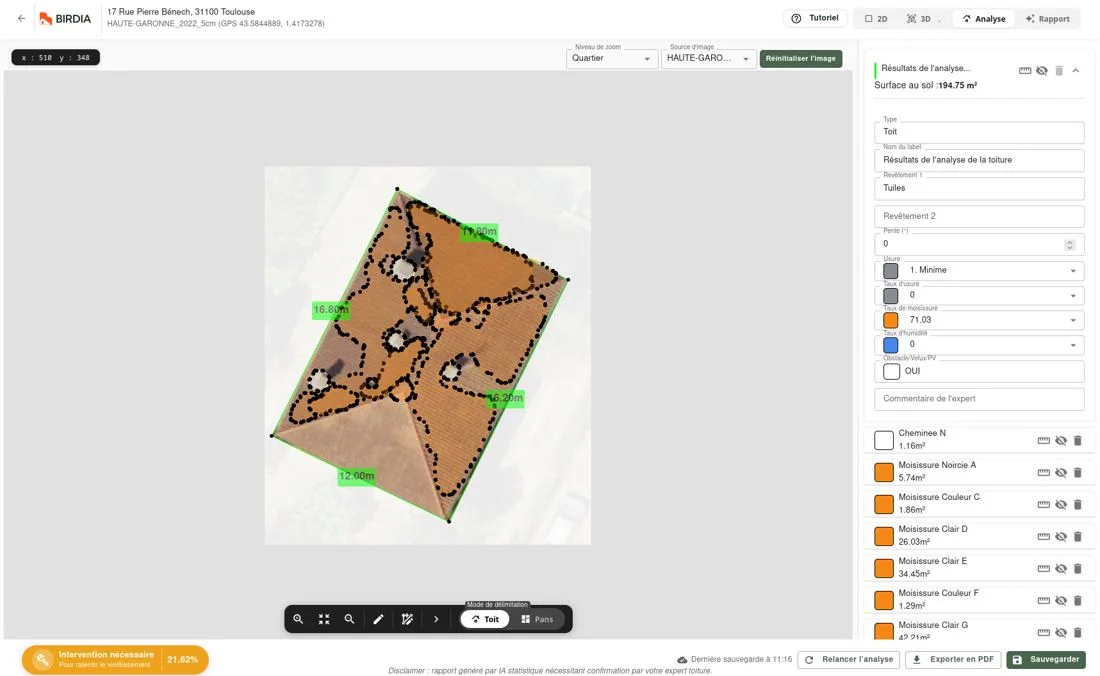The width and height of the screenshot is (1100, 676).
Task: Click the Commentaire de l'expert field
Action: 979,399
